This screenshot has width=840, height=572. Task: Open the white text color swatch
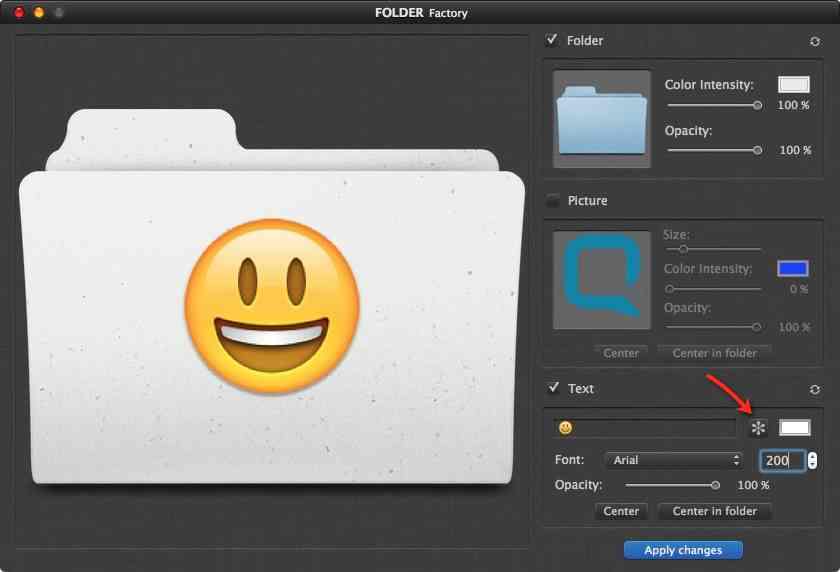[x=794, y=427]
